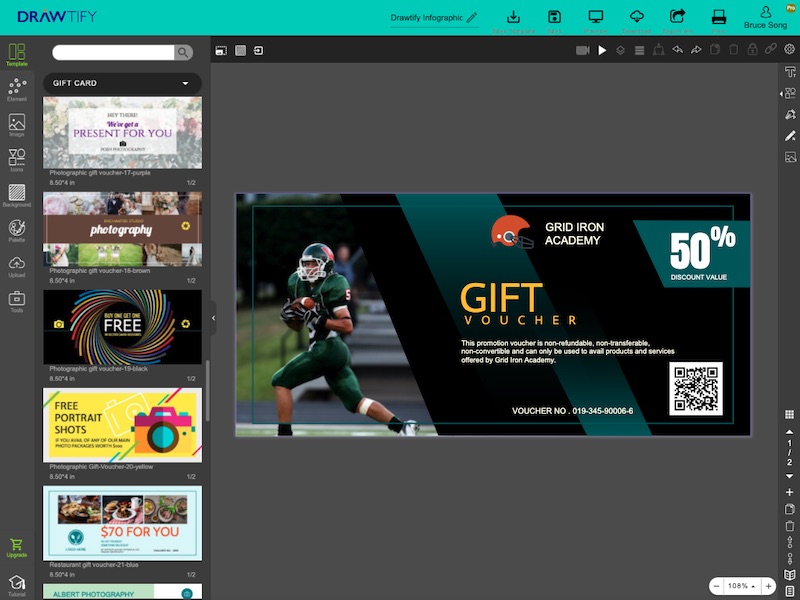
Task: Open the Icons panel in sidebar
Action: [17, 160]
